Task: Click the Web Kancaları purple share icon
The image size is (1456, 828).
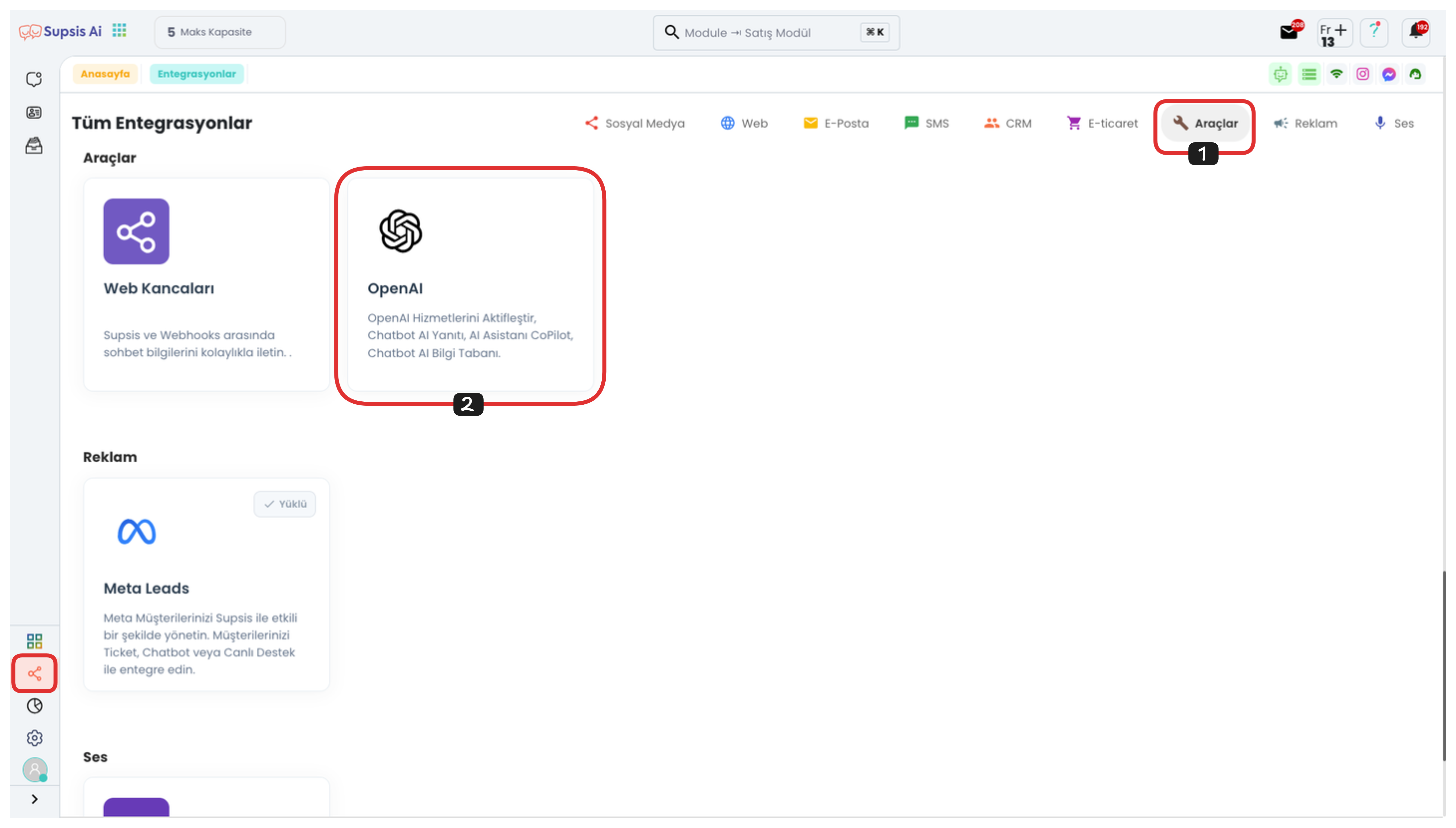Action: 136,231
